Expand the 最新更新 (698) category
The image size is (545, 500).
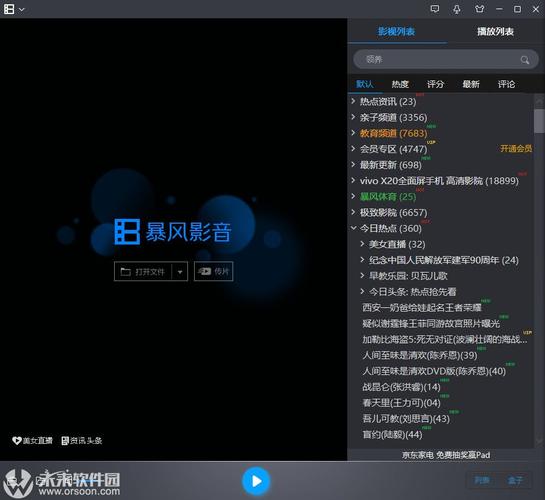(x=353, y=165)
